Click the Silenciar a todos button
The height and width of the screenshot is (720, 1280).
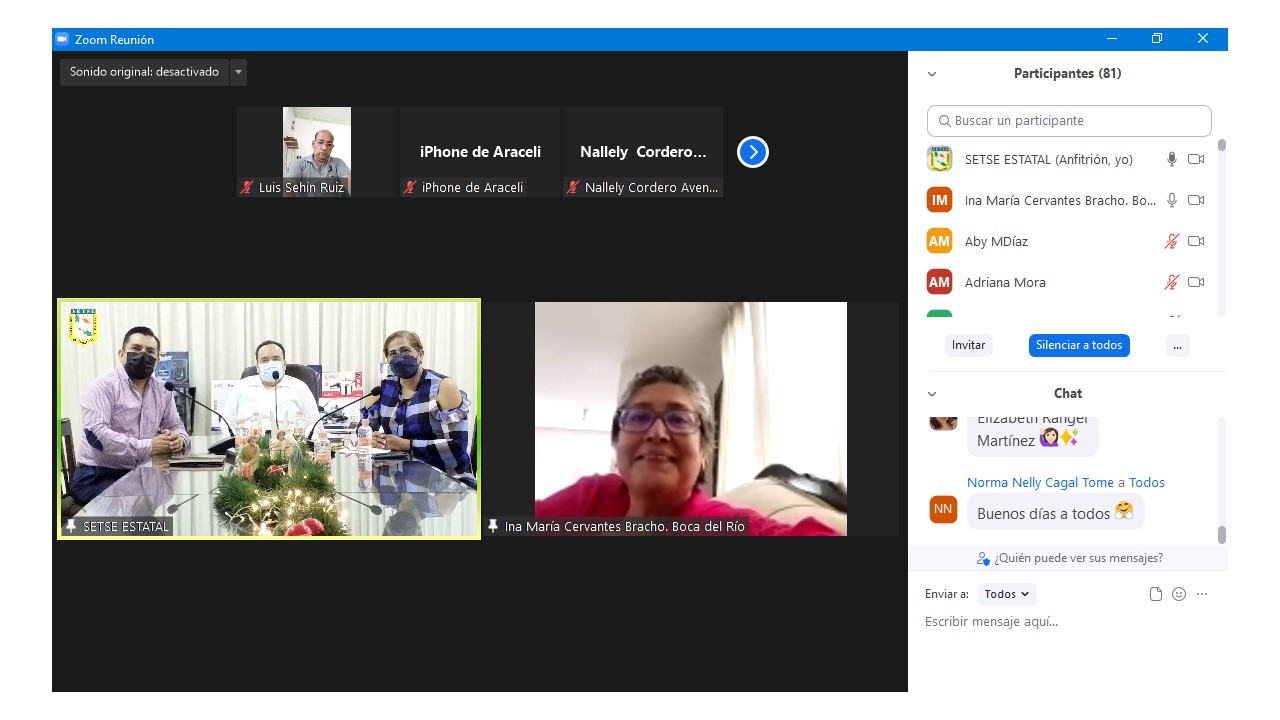(x=1079, y=345)
